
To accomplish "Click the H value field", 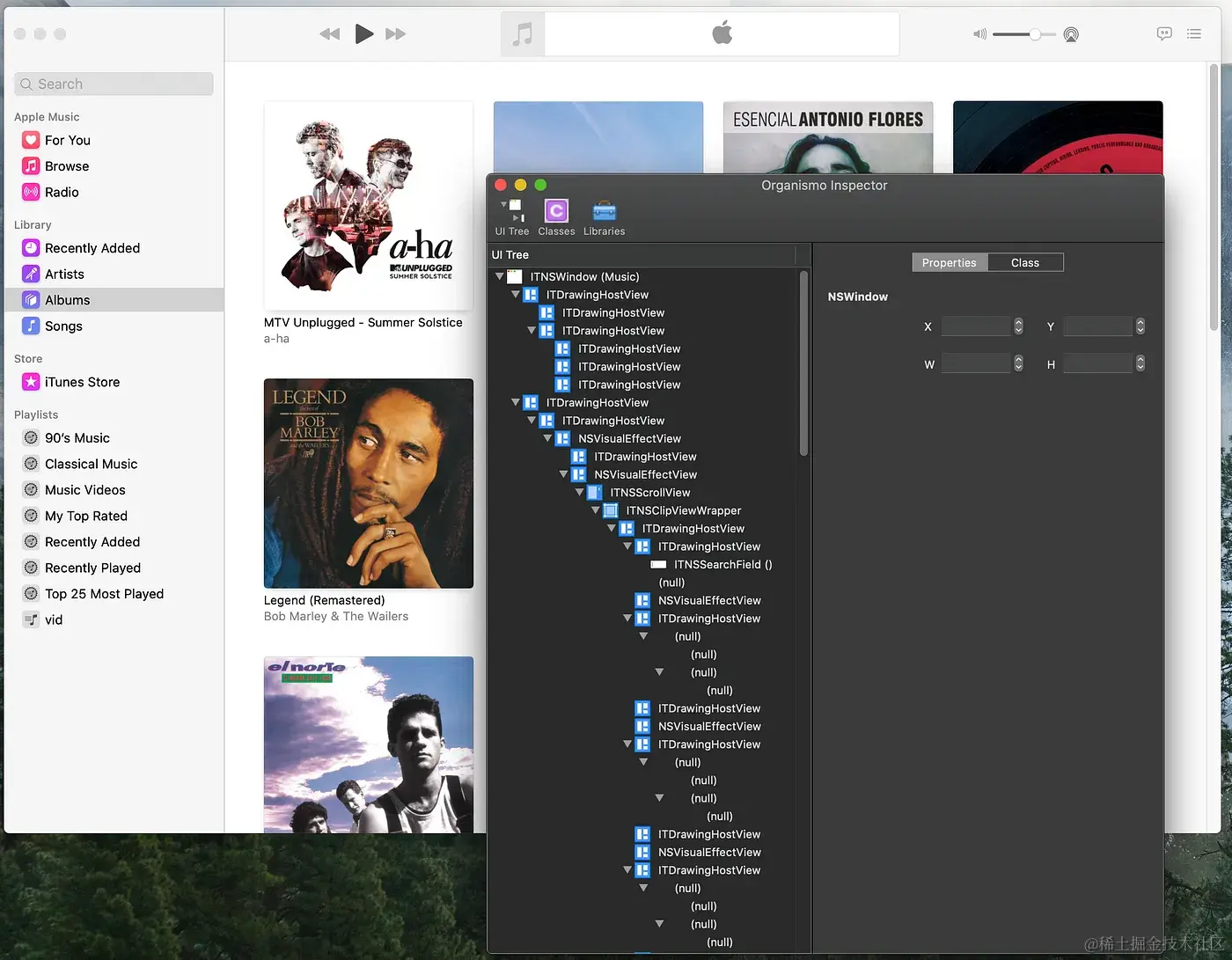I will coord(1098,363).
